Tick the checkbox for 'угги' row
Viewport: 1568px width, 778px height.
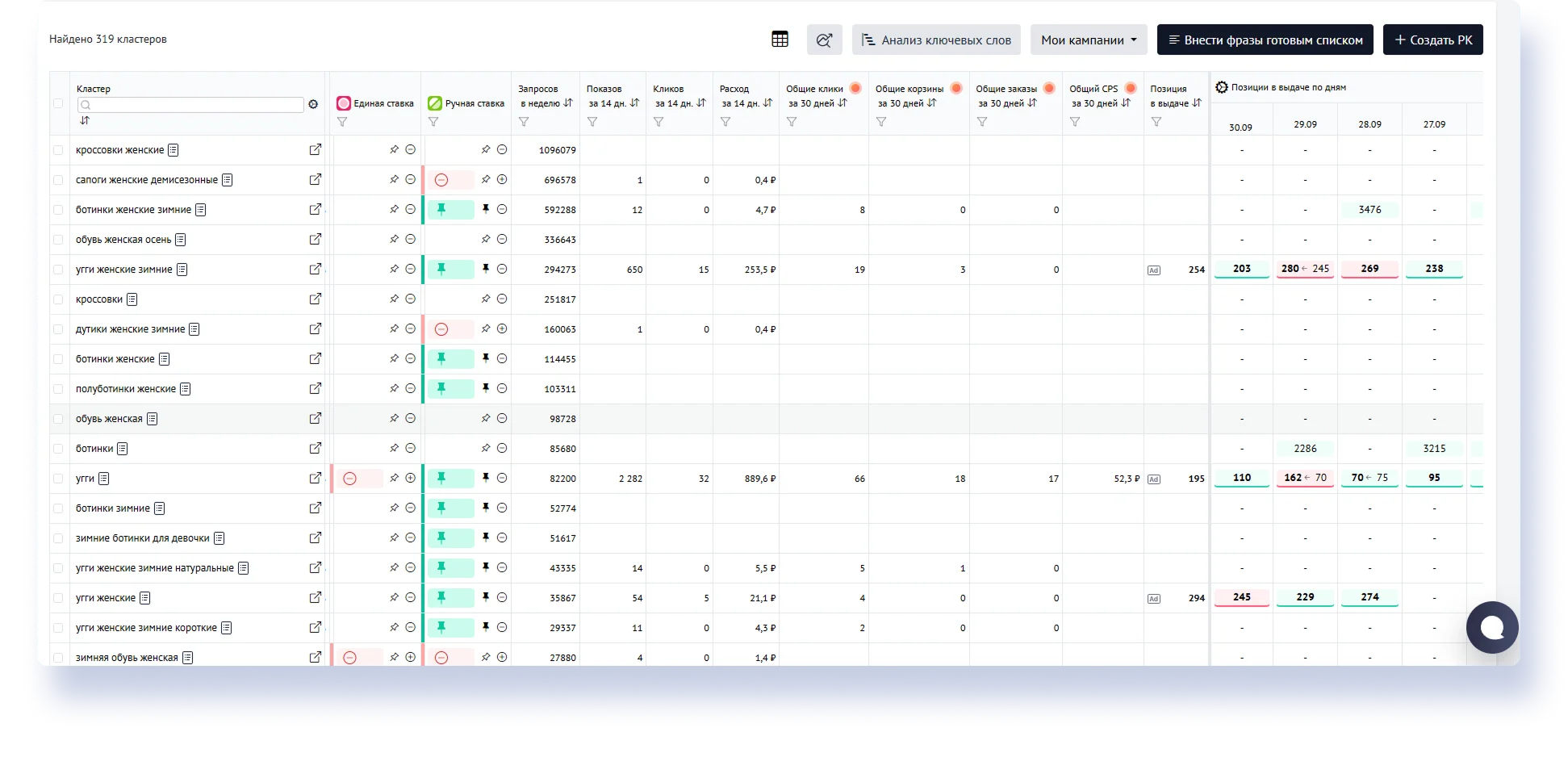tap(58, 479)
